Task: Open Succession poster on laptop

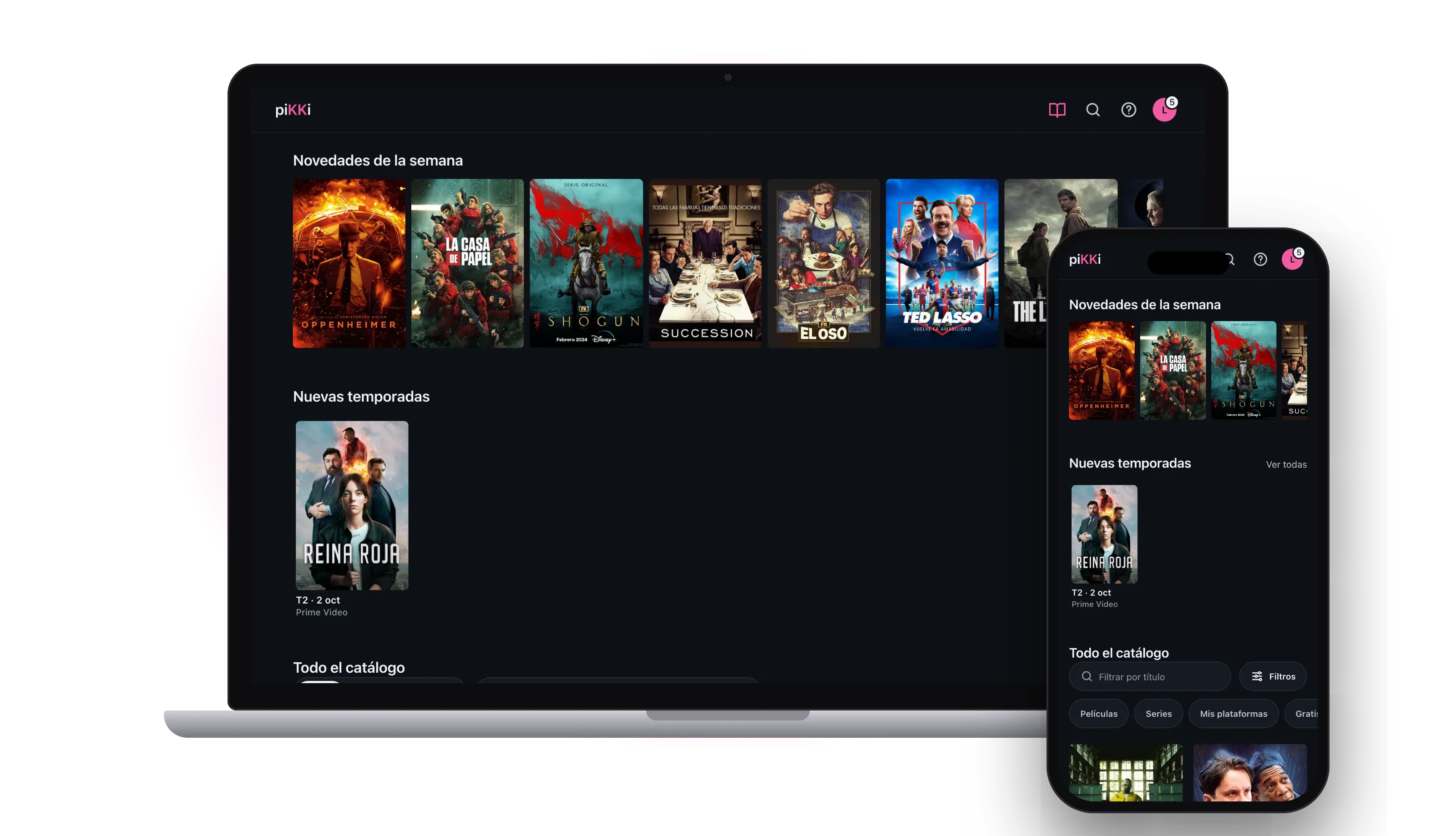Action: tap(705, 263)
